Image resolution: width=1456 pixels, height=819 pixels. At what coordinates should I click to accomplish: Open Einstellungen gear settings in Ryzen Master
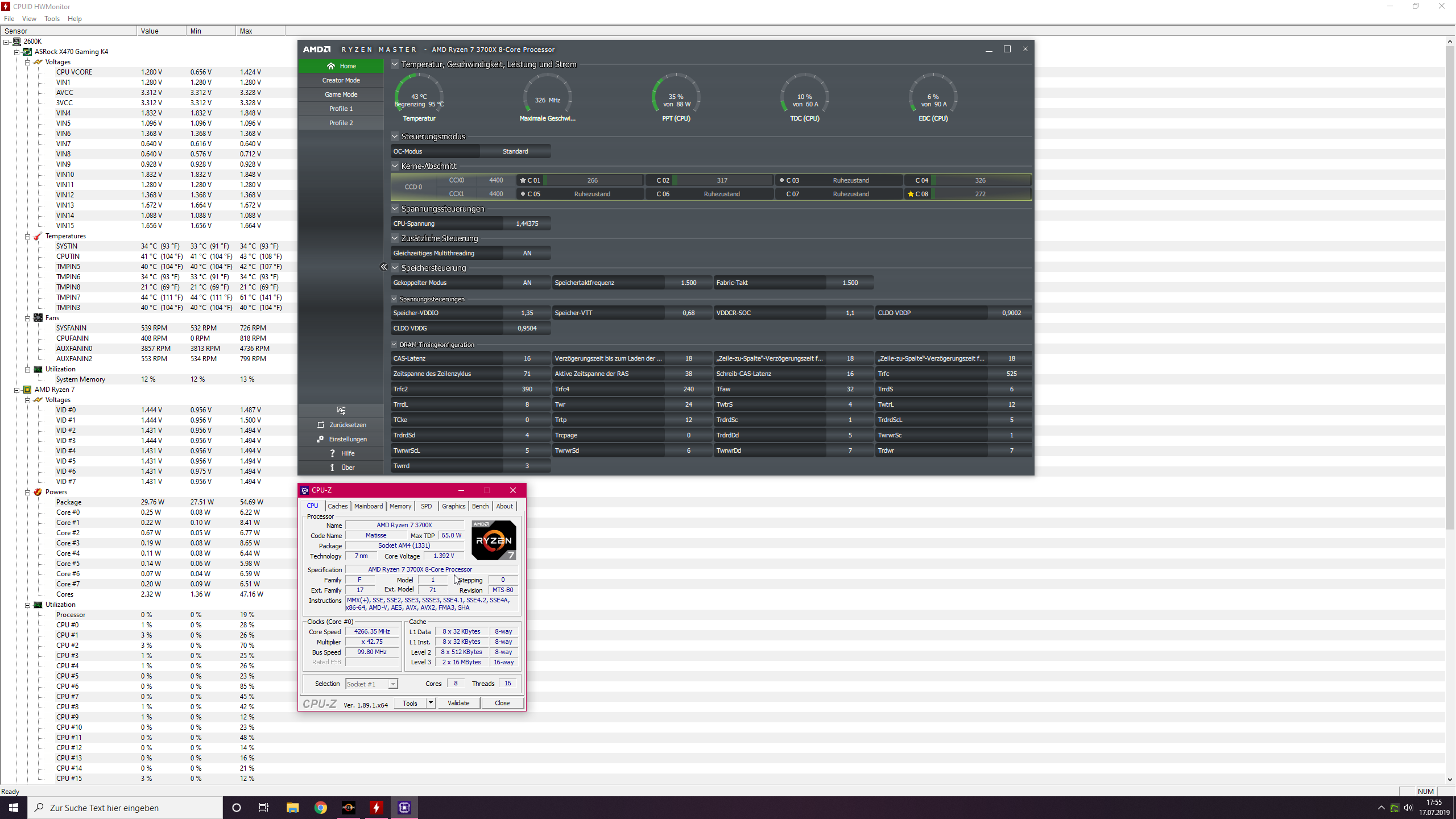(320, 439)
